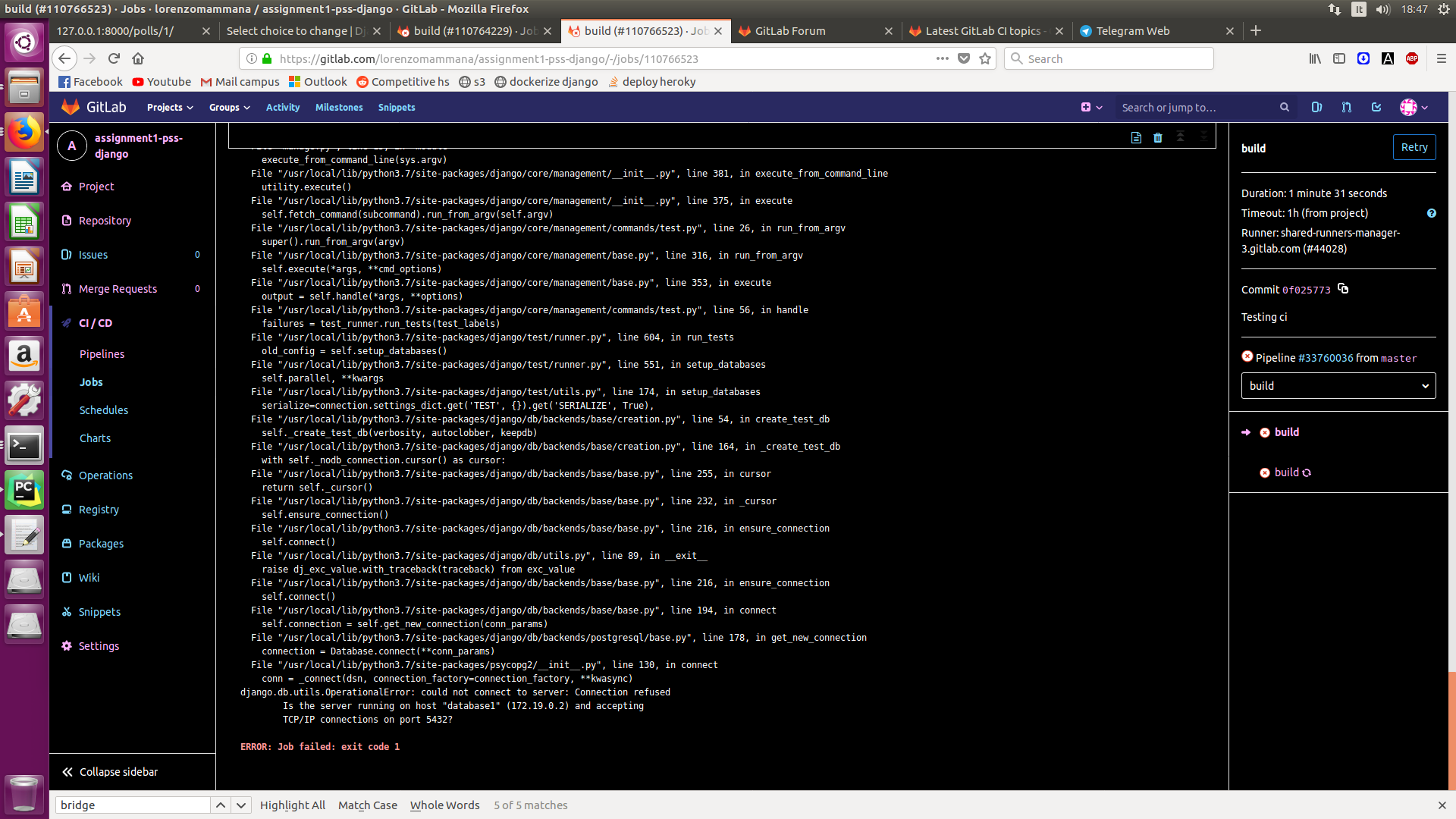Show the raw job log
1456x819 pixels.
(1136, 138)
